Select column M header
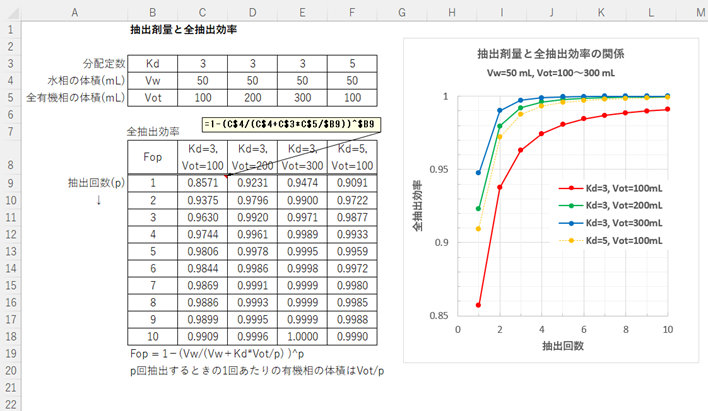Screen dimensions: 708x411 (699, 13)
